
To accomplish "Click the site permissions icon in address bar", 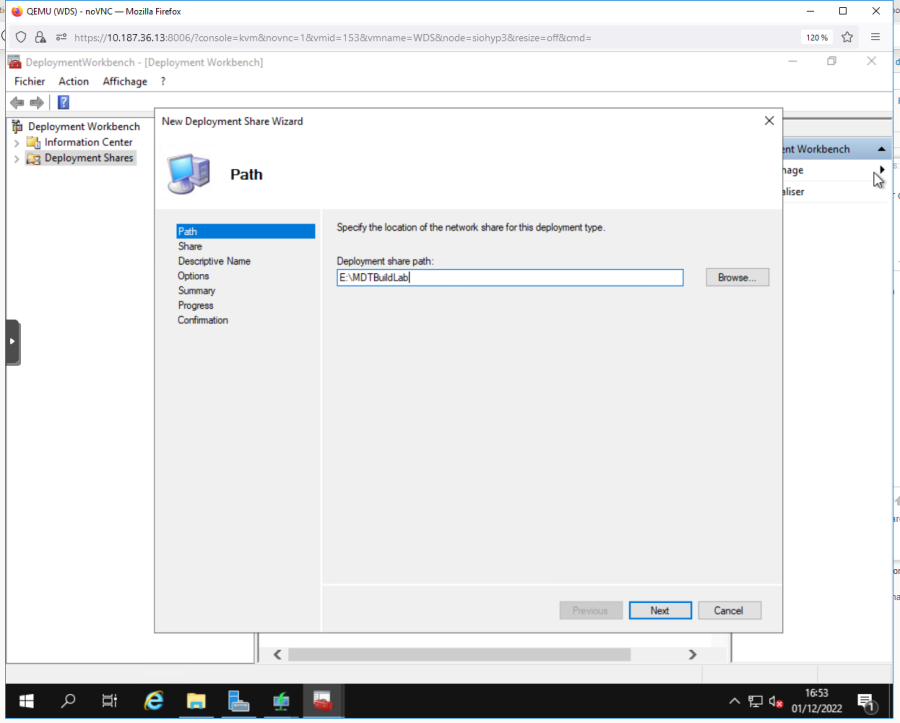I will 61,37.
